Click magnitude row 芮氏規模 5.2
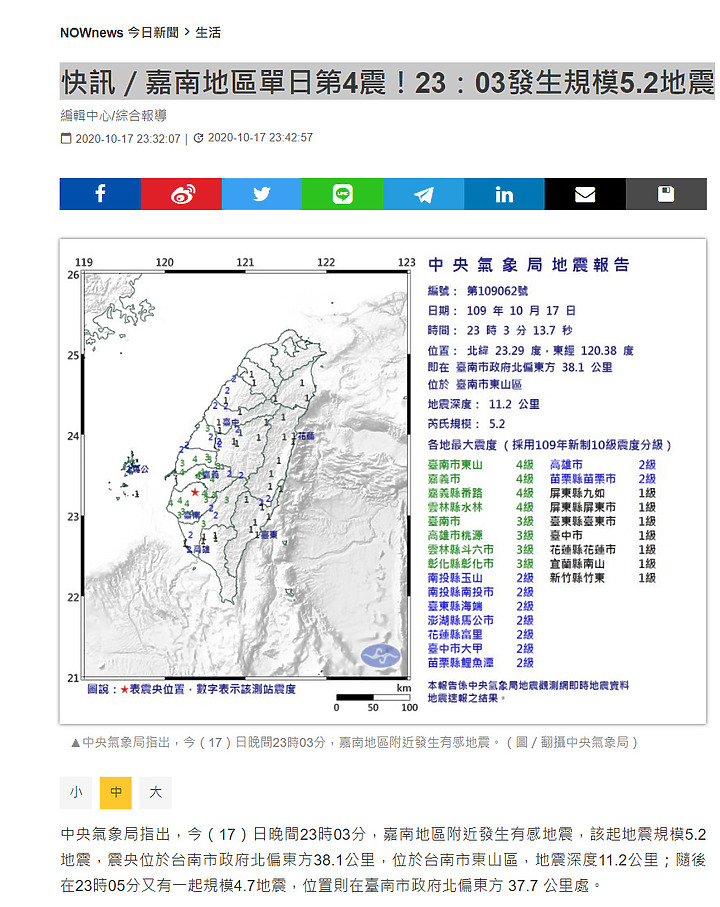This screenshot has height=907, width=720. coord(466,424)
